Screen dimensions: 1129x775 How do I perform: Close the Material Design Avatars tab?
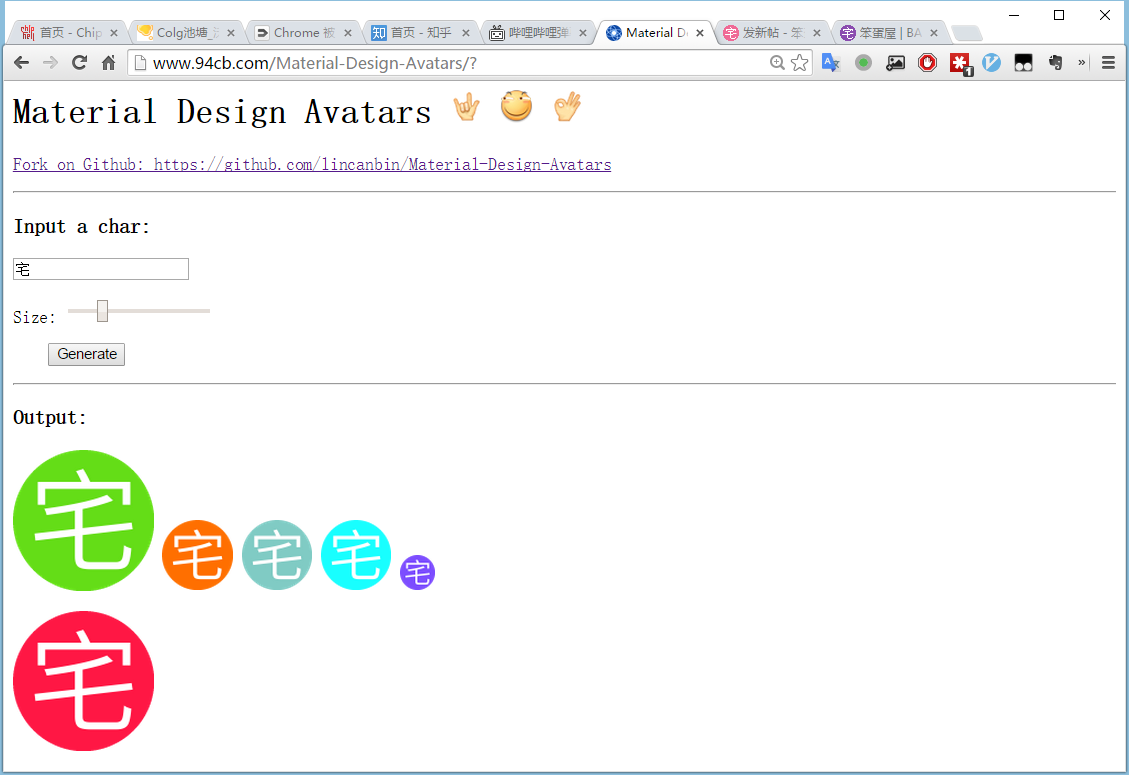pyautogui.click(x=700, y=33)
